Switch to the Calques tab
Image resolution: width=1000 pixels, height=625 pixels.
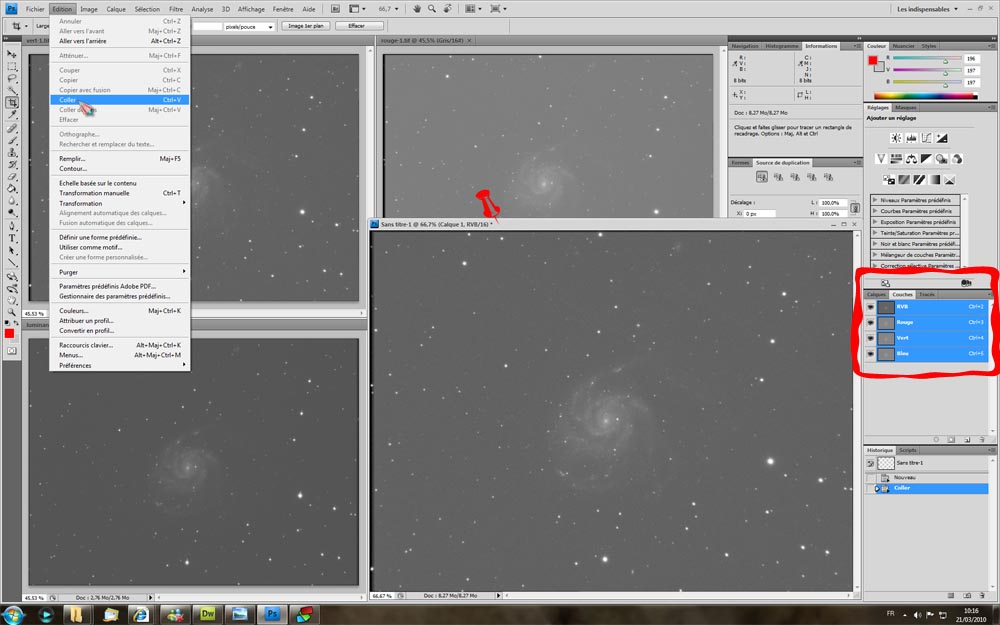(876, 295)
